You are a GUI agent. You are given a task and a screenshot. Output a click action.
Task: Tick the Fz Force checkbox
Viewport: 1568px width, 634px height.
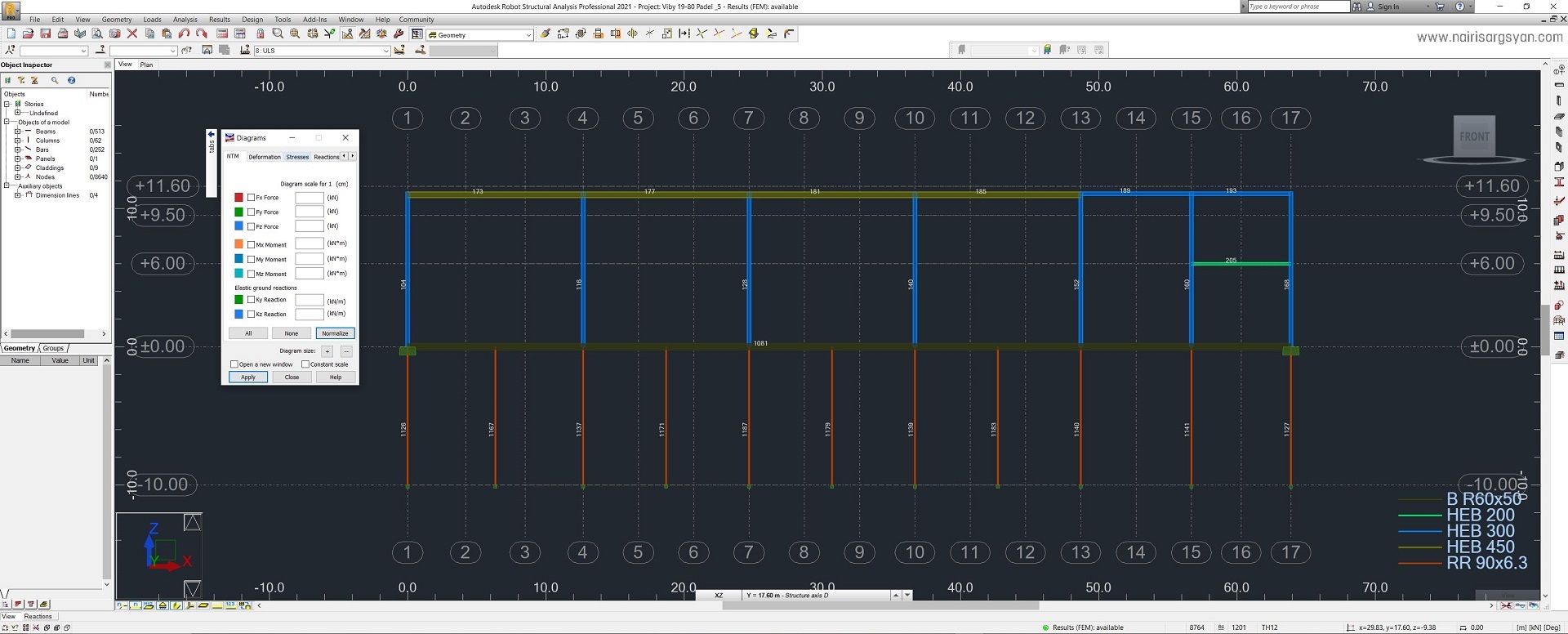252,226
